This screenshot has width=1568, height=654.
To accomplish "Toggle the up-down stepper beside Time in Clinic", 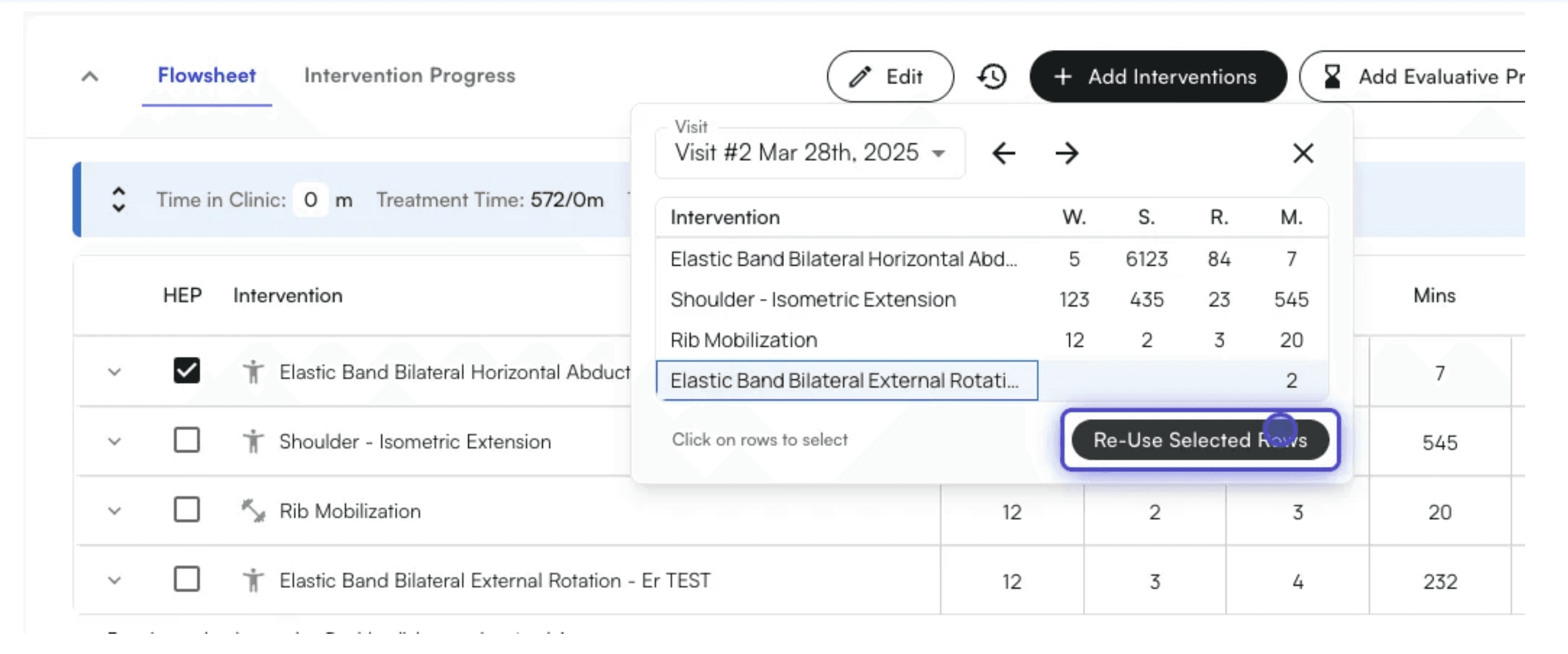I will coord(119,200).
